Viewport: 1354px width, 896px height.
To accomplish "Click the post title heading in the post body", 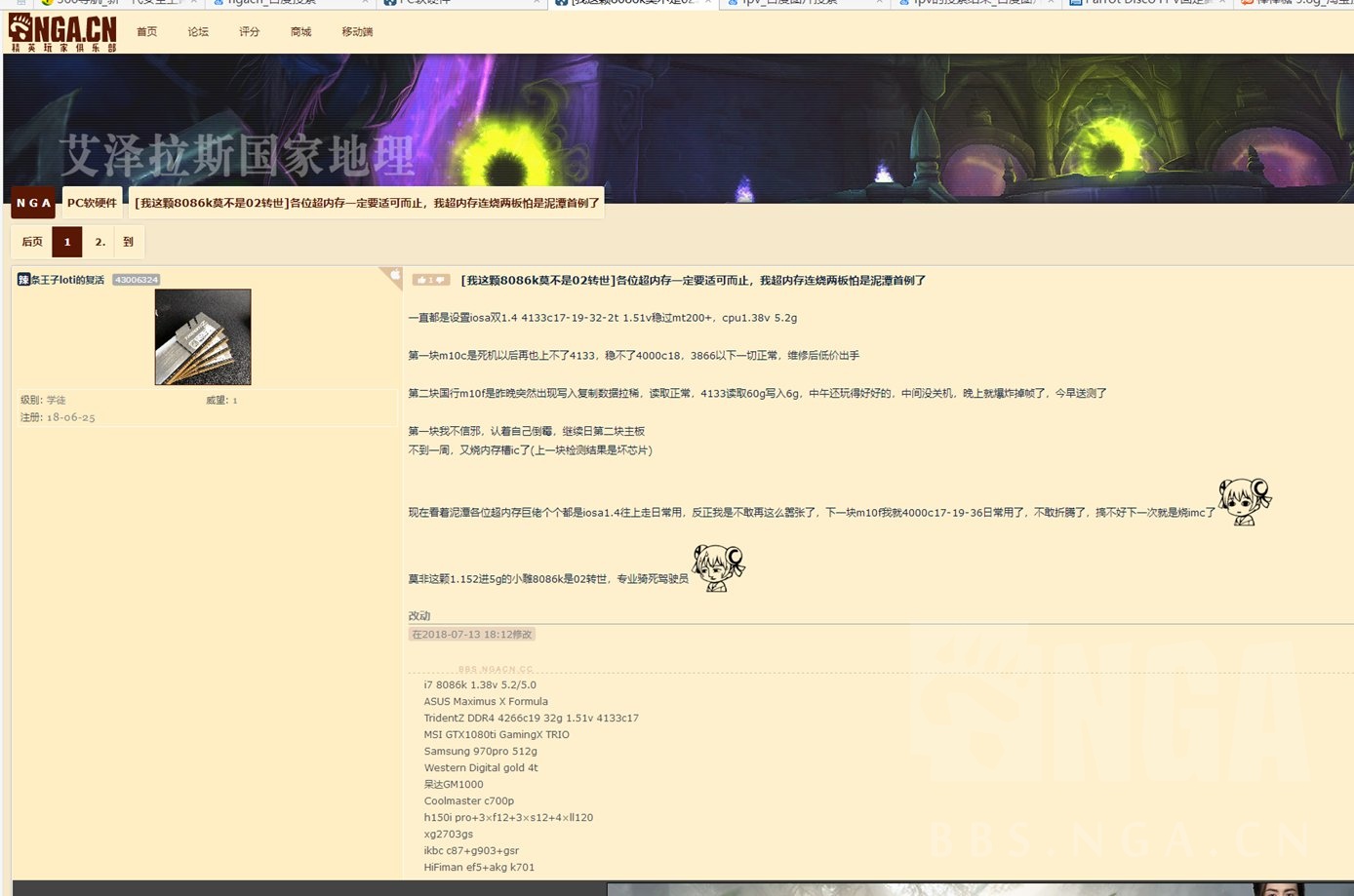I will point(694,280).
